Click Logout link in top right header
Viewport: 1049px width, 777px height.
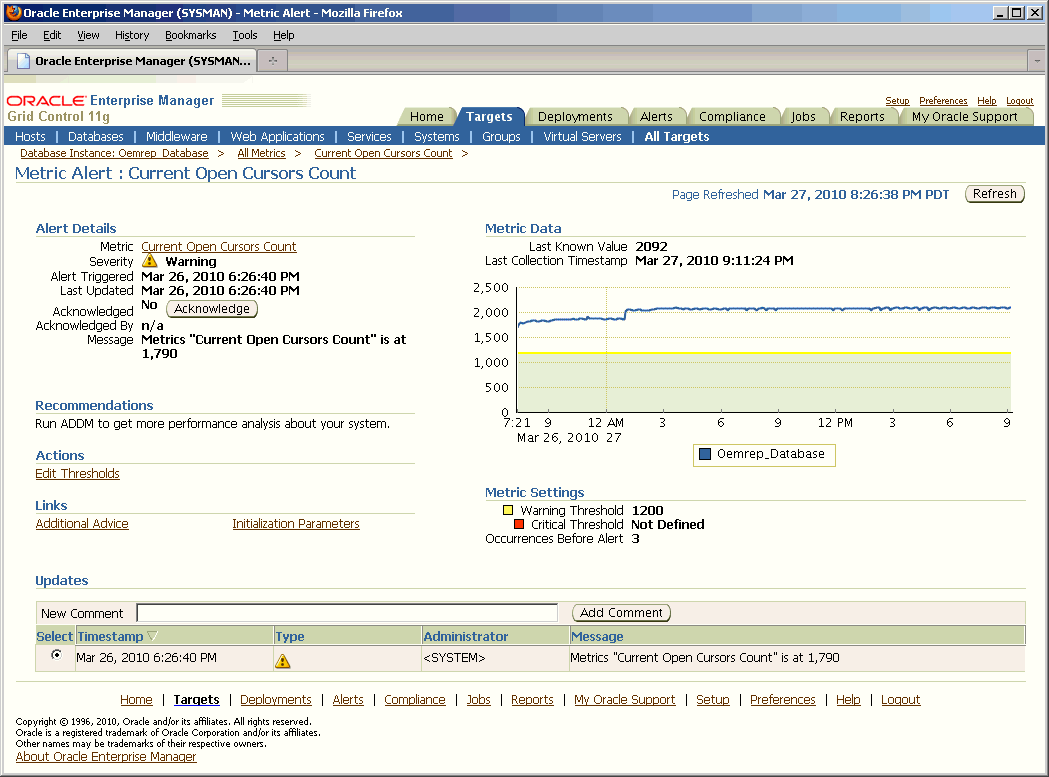(1020, 101)
